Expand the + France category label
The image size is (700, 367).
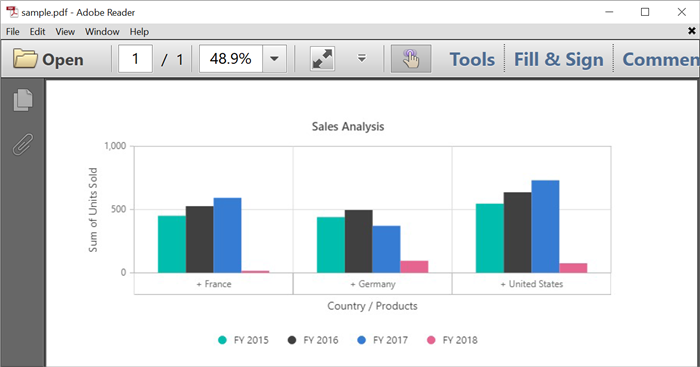tap(214, 284)
